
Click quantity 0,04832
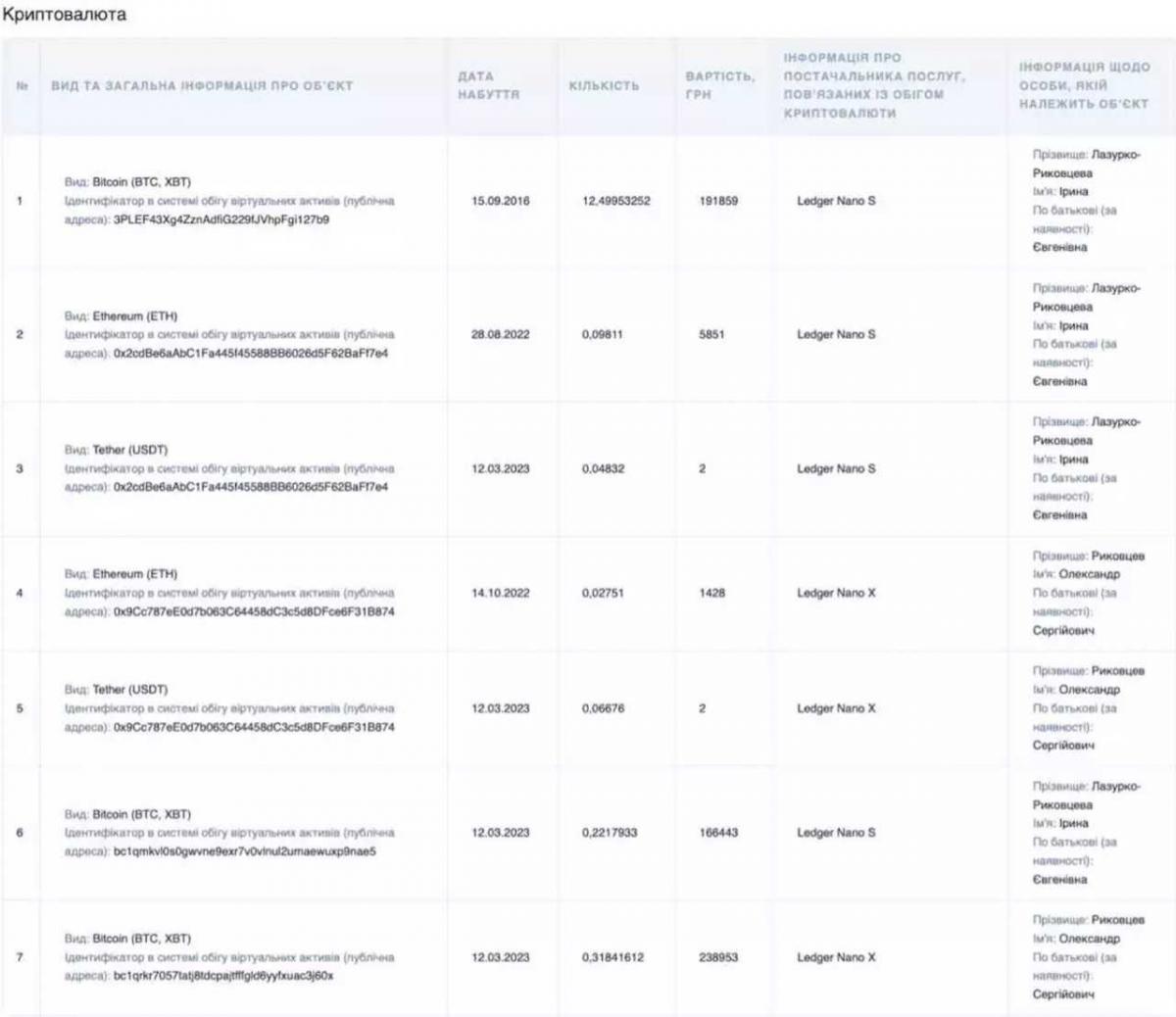click(603, 468)
